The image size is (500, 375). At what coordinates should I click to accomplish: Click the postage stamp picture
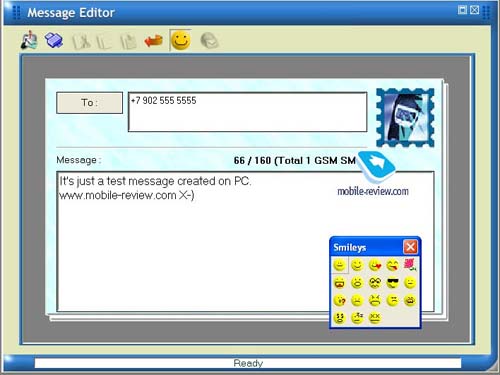click(x=405, y=118)
